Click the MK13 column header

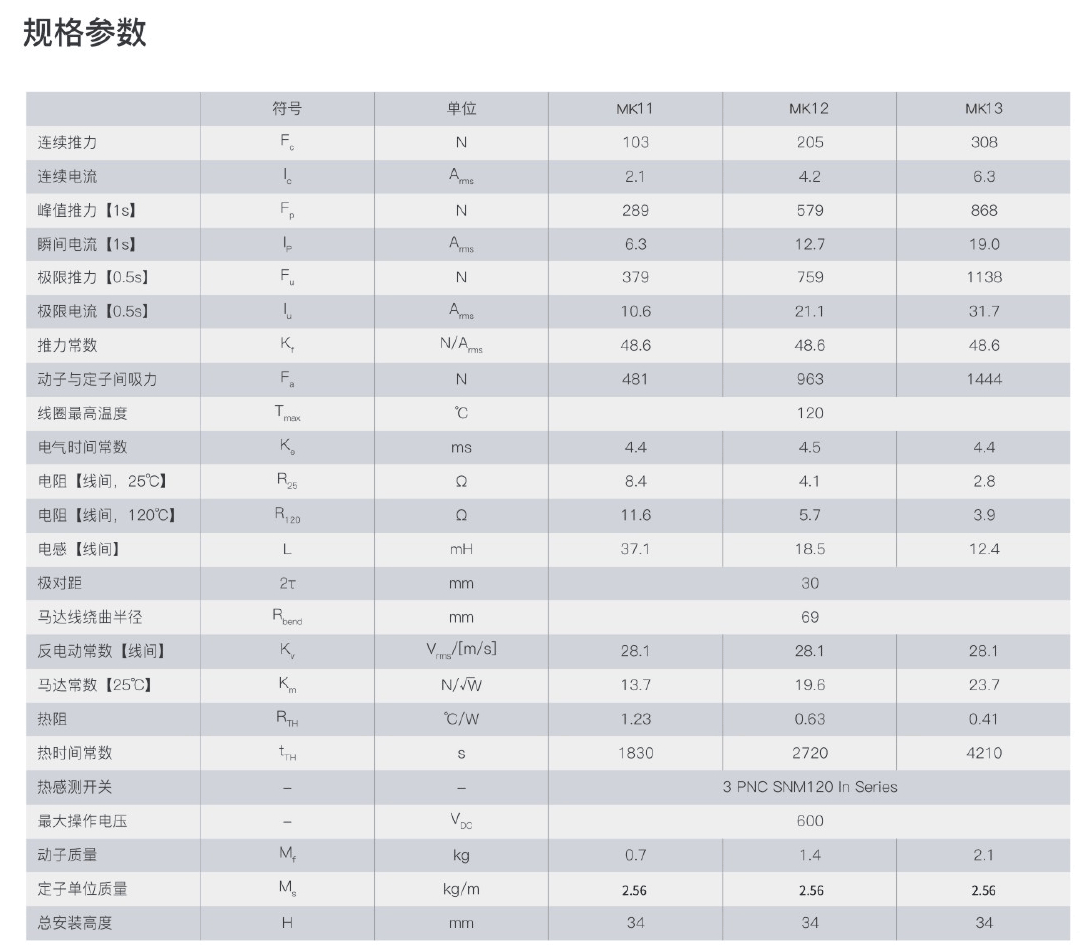[x=983, y=109]
